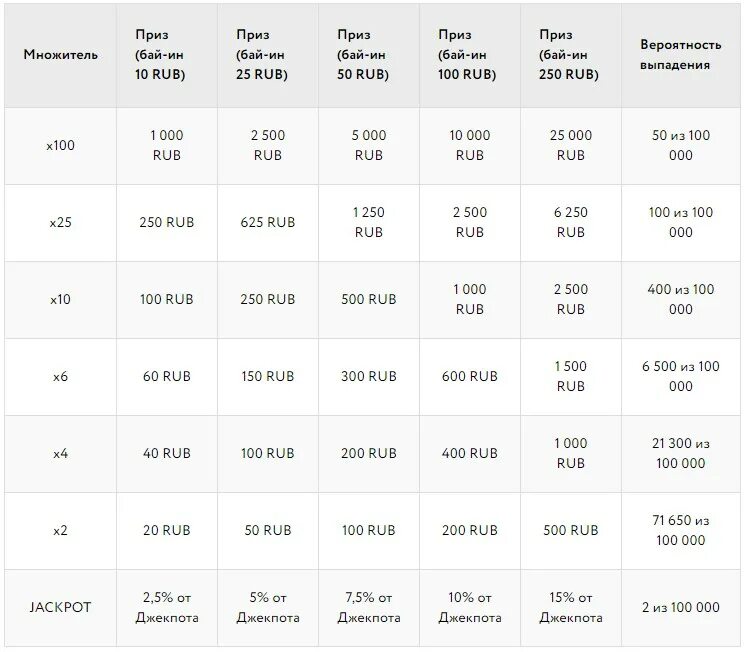744x652 pixels.
Task: Select the 2,5% от Джекпота cell
Action: (x=166, y=607)
